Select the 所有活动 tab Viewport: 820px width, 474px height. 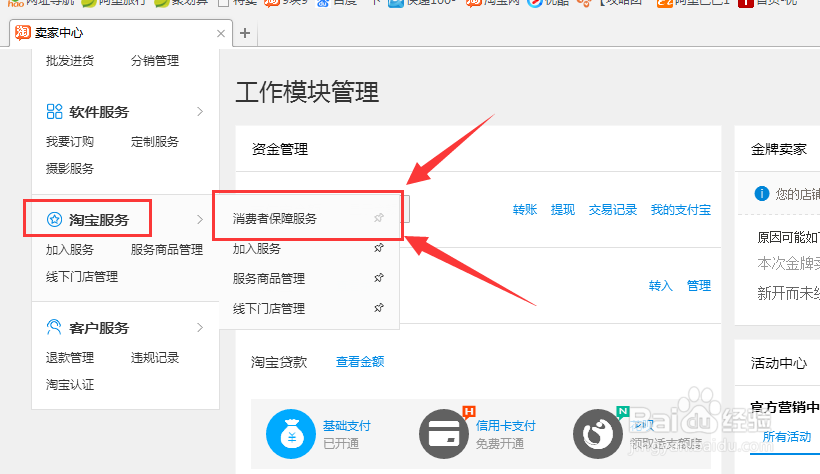click(x=787, y=436)
